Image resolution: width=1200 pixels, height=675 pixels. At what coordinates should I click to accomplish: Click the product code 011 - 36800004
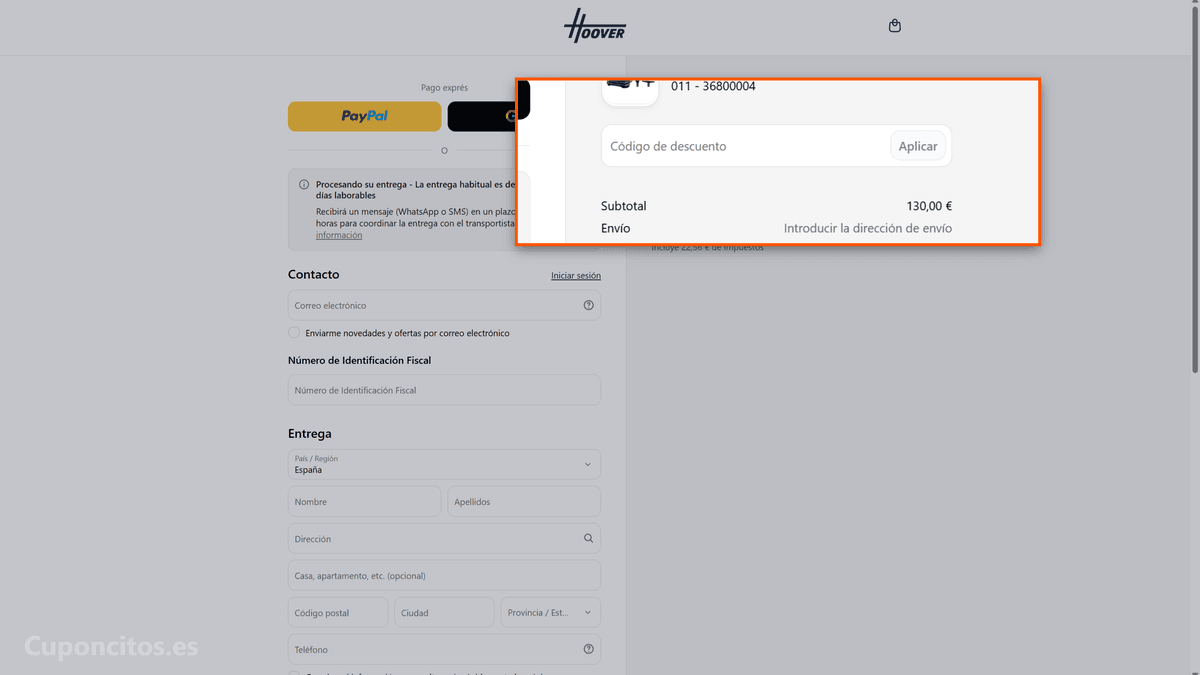pos(713,86)
